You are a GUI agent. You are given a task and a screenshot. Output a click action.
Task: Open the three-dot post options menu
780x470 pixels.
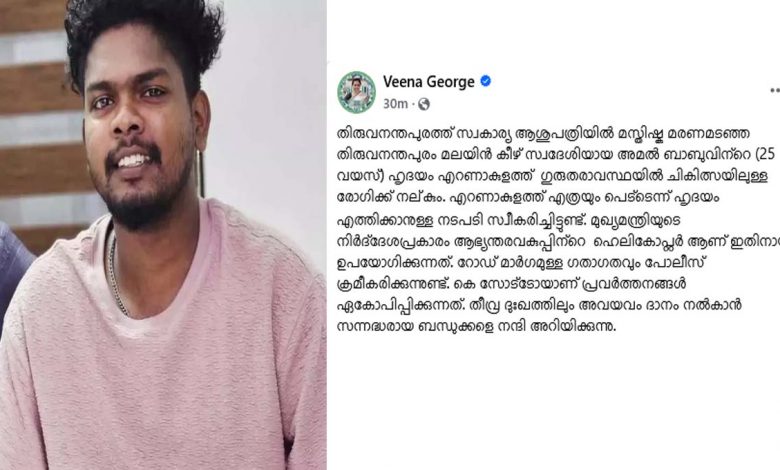click(x=775, y=90)
